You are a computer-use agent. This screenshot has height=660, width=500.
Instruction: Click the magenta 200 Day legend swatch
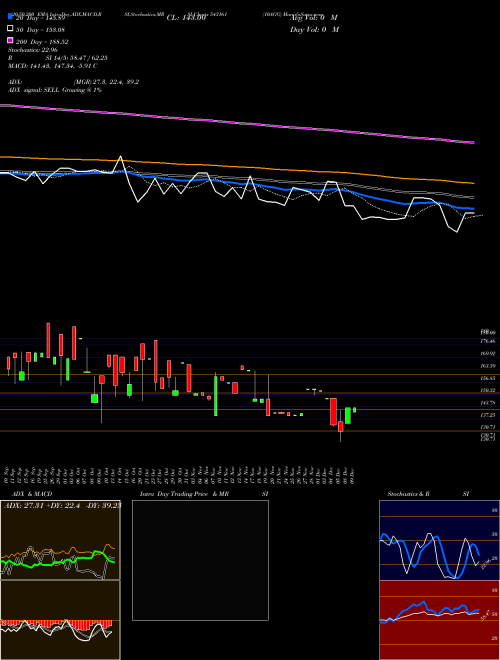[x=11, y=40]
